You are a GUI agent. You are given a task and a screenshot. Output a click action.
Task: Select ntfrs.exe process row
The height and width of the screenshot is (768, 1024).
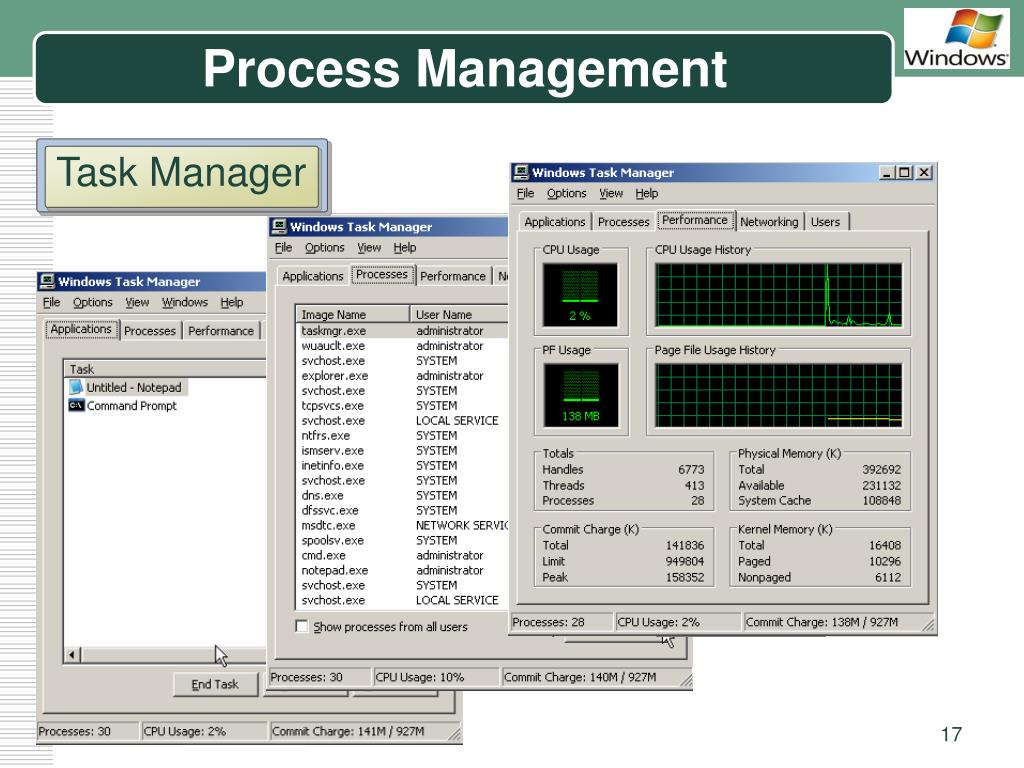(402, 436)
